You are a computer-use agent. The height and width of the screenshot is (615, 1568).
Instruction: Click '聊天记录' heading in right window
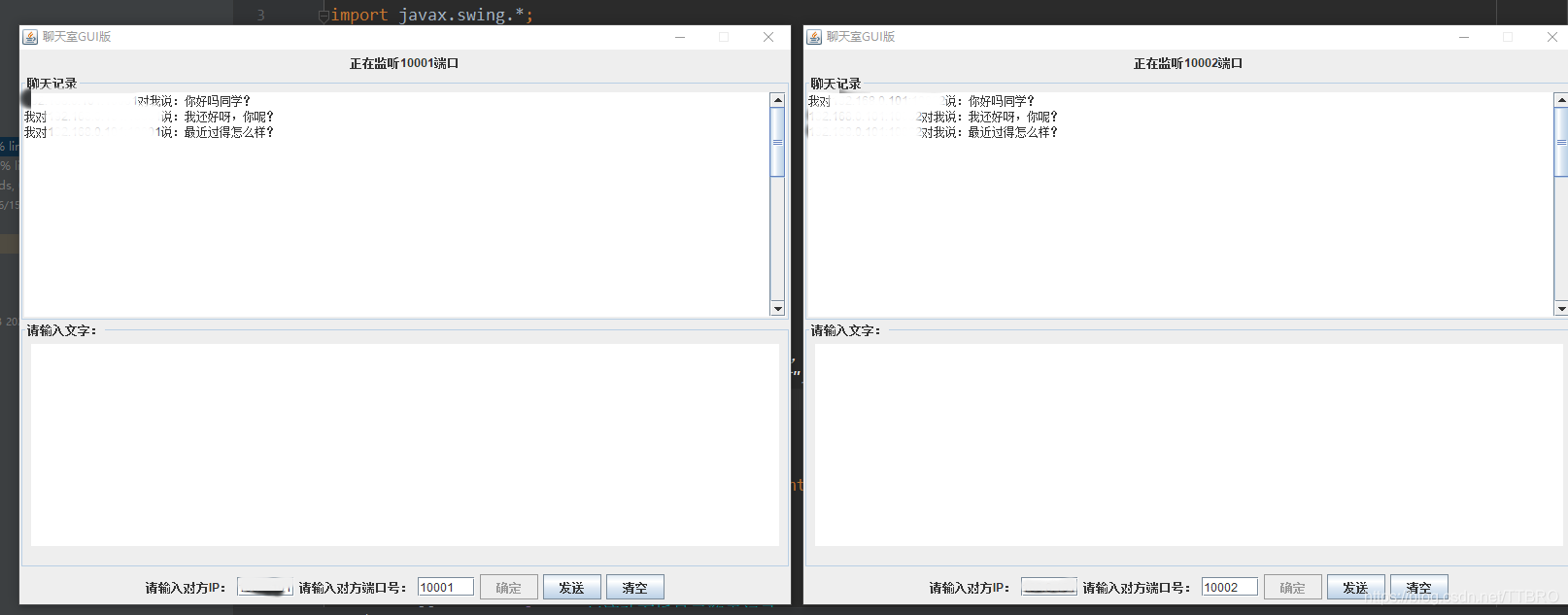tap(835, 84)
